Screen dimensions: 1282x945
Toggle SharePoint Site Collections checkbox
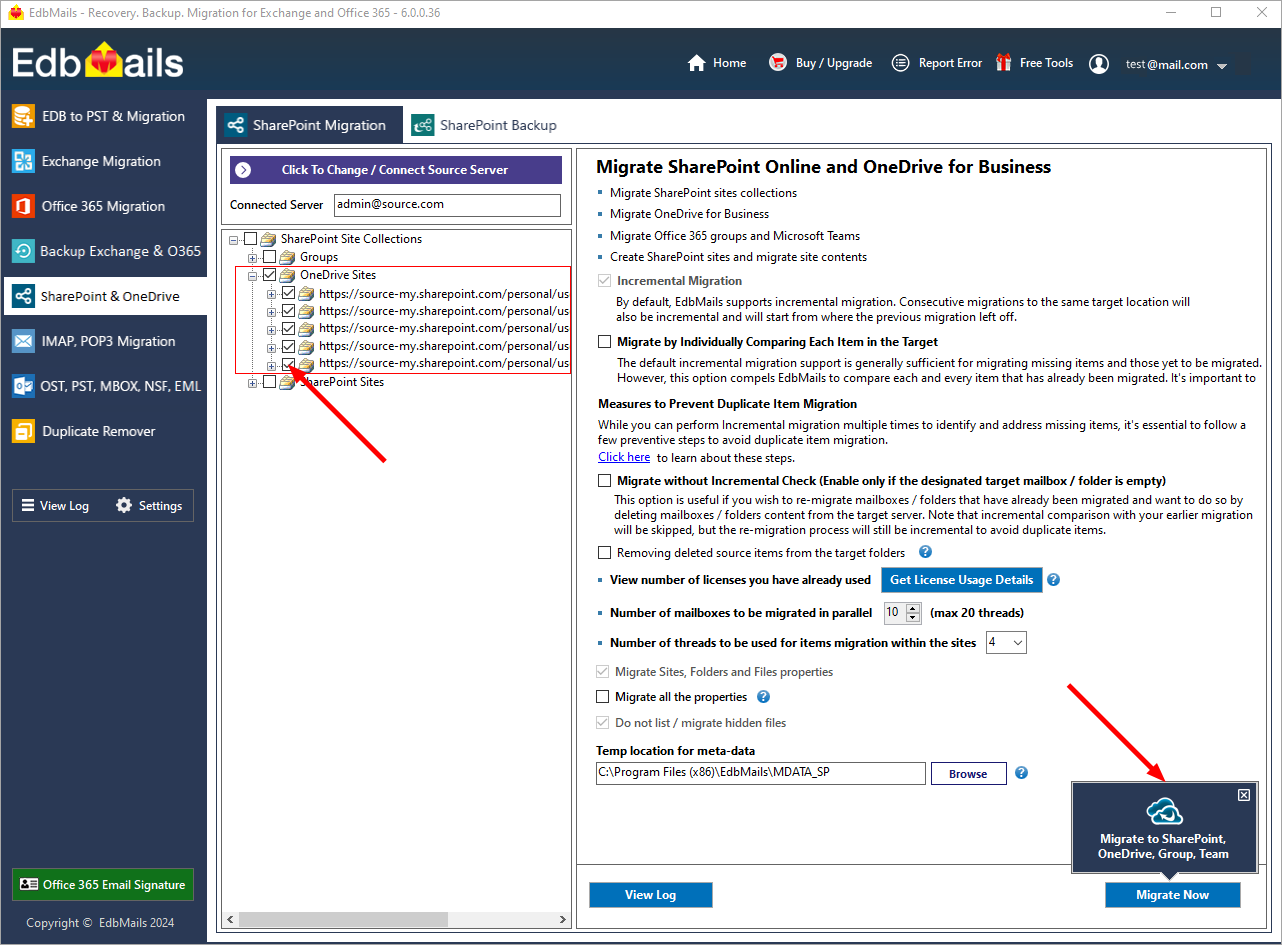click(251, 239)
